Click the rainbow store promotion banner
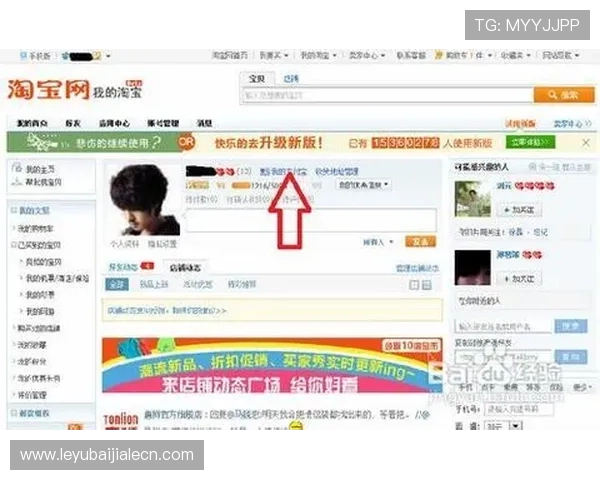600x480 pixels. (x=272, y=365)
